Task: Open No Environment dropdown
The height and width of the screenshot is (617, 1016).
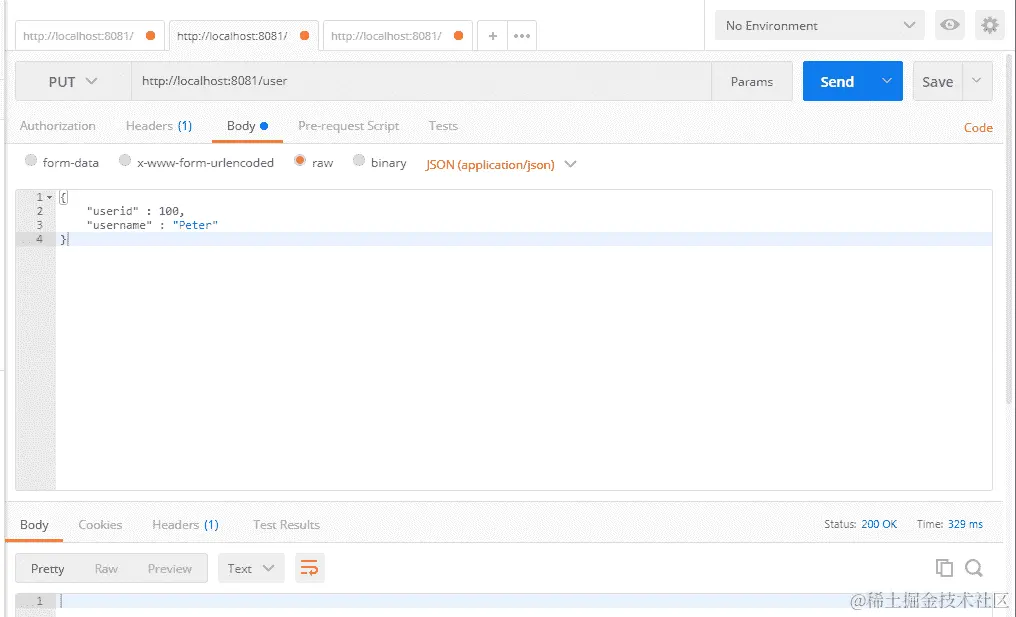Action: click(x=819, y=25)
